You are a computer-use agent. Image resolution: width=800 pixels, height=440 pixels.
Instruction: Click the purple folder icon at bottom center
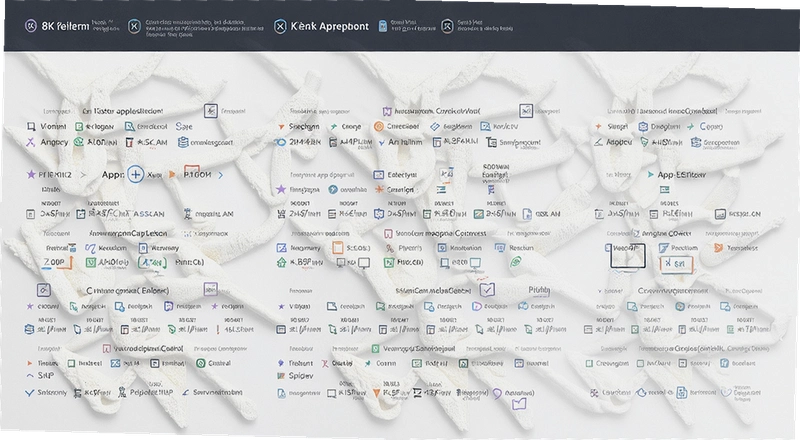[519, 404]
